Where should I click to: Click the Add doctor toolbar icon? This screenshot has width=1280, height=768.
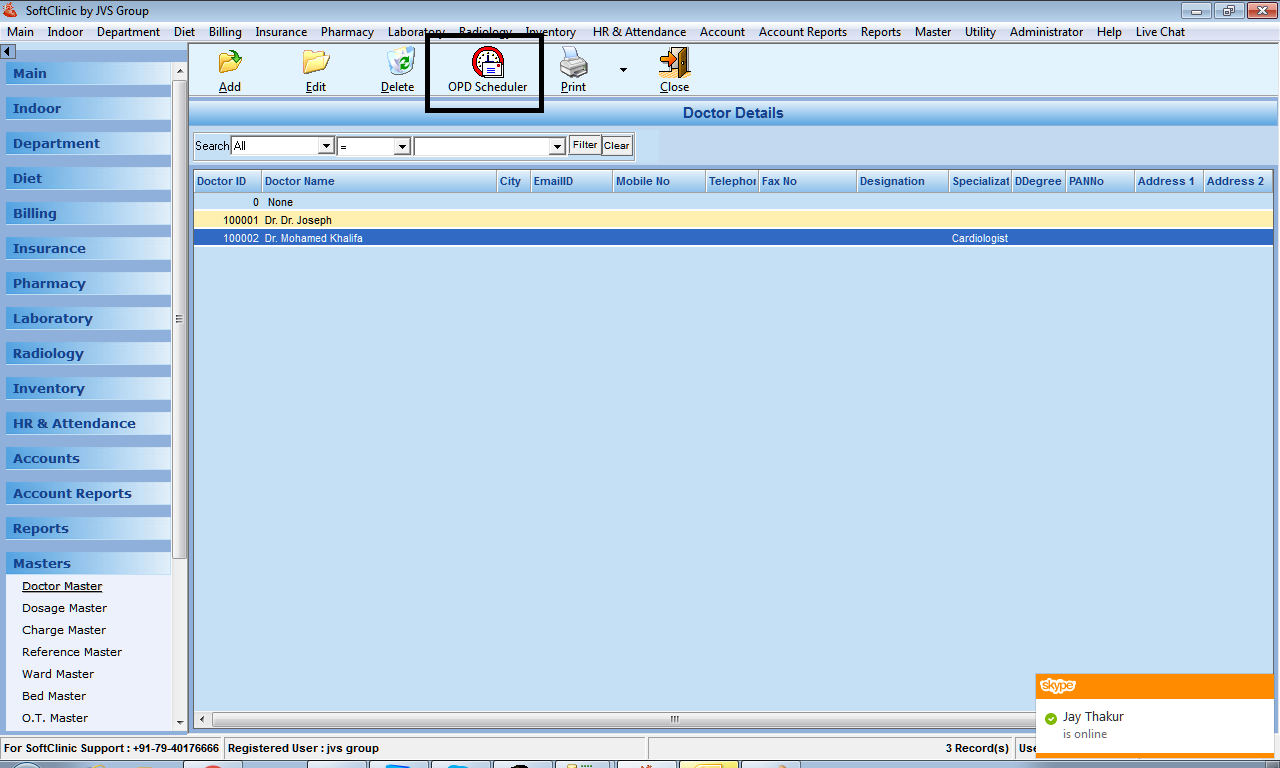pos(230,63)
